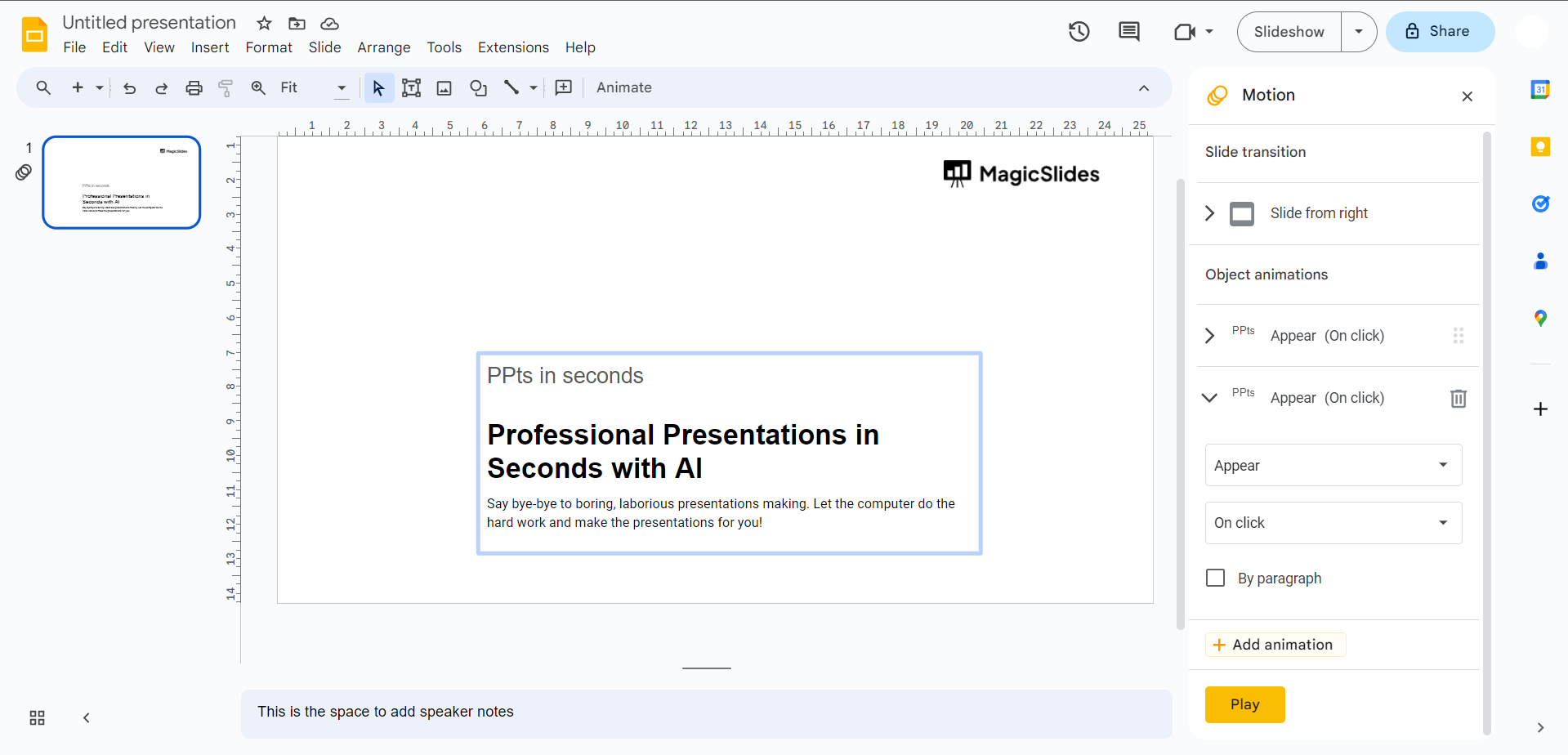Open the Edit menu
1568x755 pixels.
pyautogui.click(x=114, y=47)
